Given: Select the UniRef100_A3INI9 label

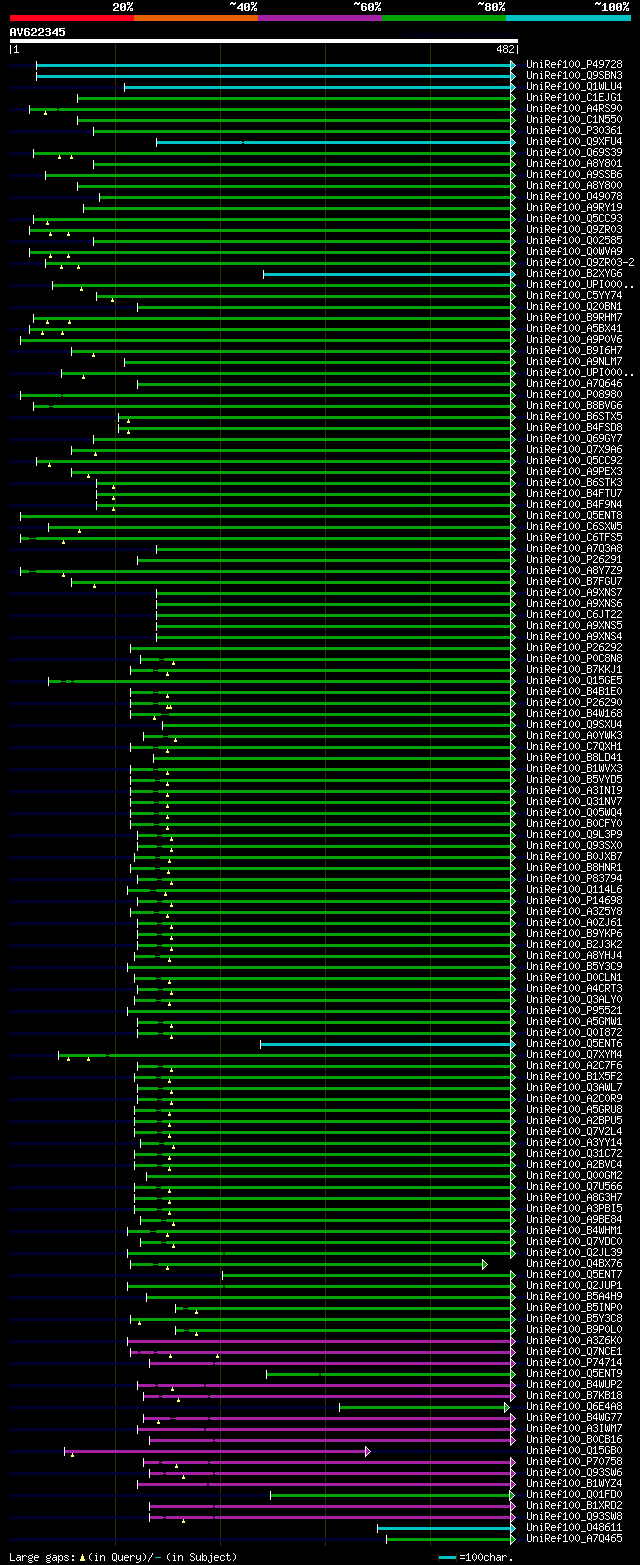Looking at the screenshot, I should click(x=574, y=791).
